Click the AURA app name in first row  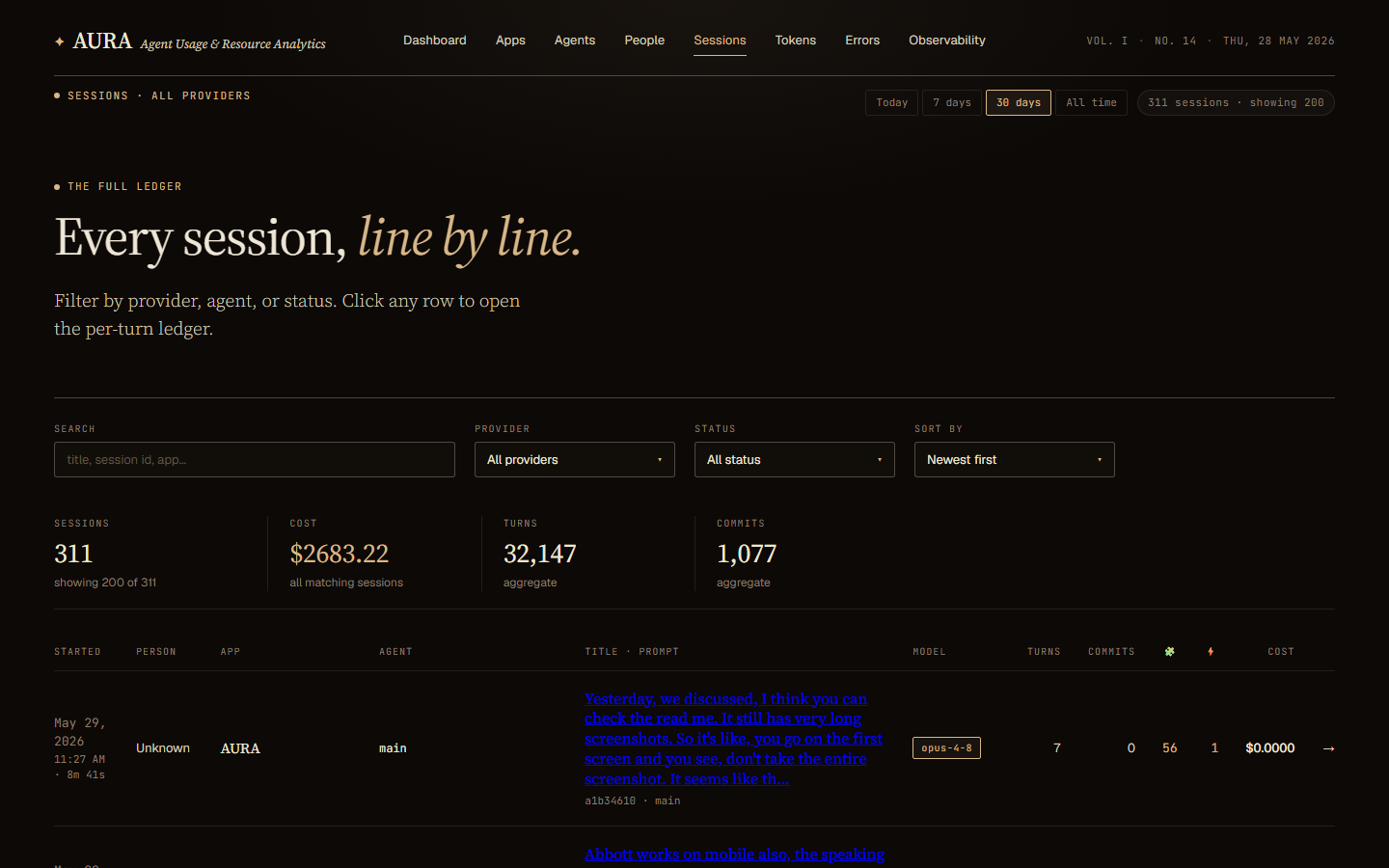click(x=240, y=748)
